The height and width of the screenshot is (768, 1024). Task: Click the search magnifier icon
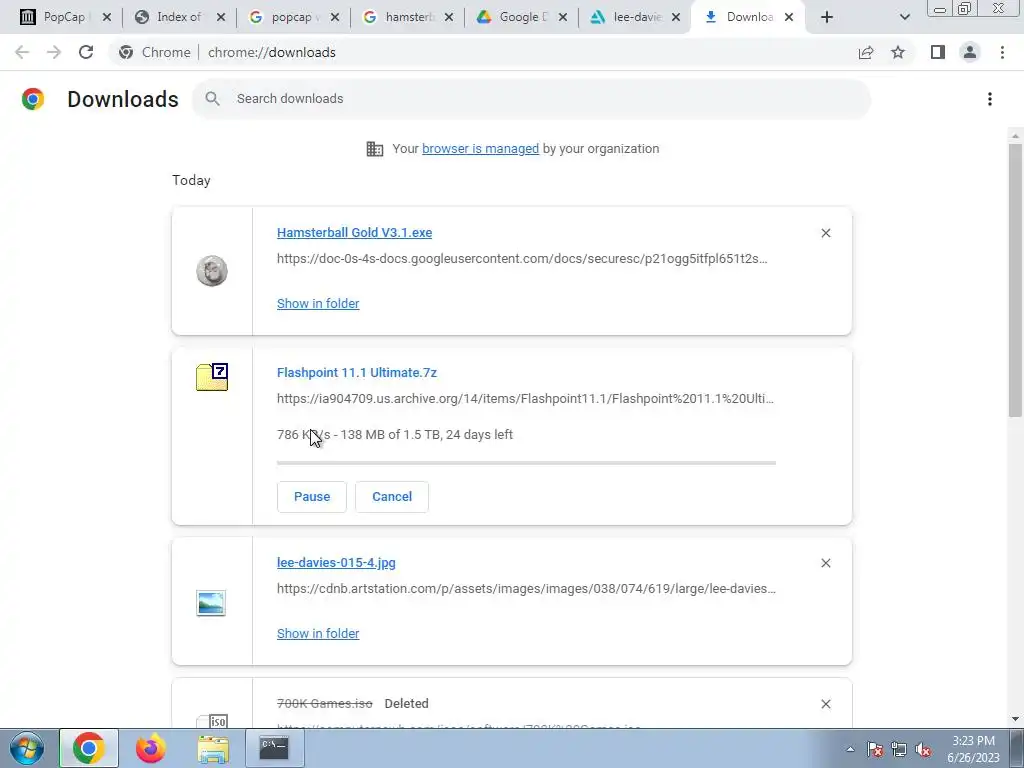coord(212,99)
